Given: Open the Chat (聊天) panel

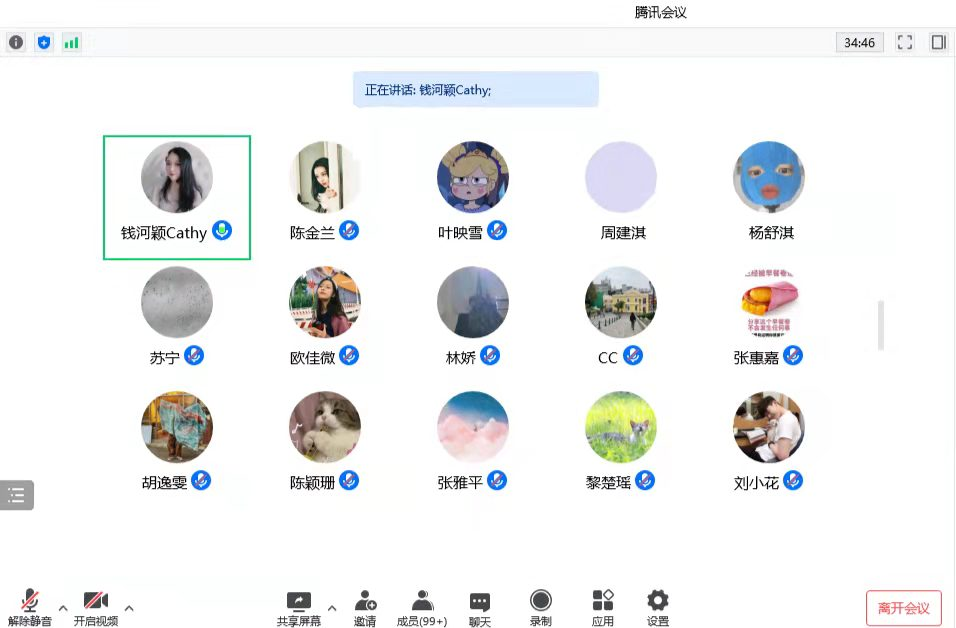Looking at the screenshot, I should click(480, 607).
